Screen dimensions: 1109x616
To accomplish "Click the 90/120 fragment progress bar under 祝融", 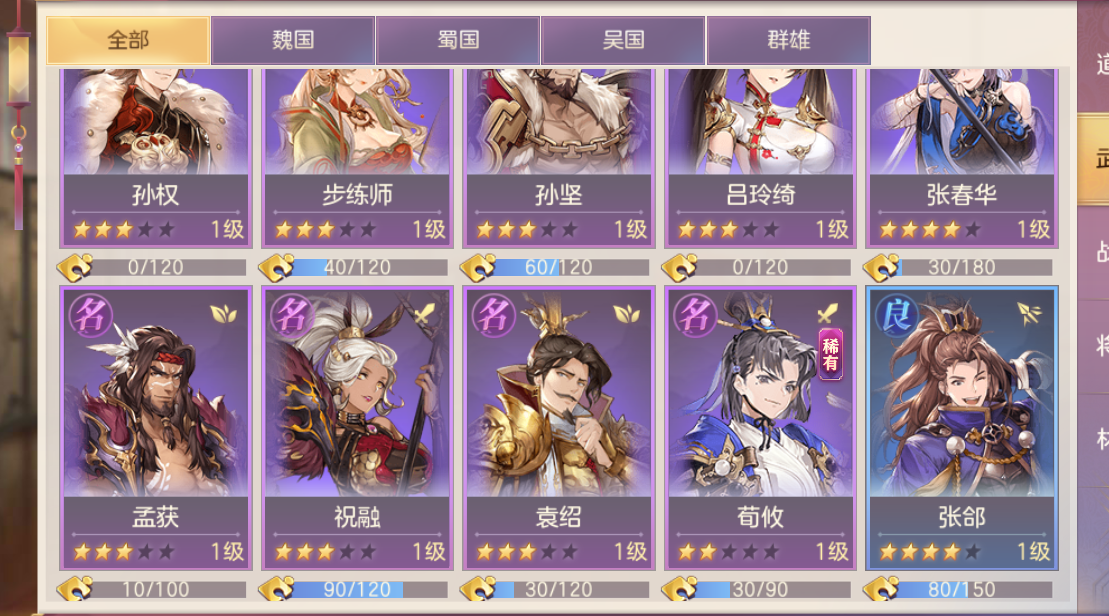I will [357, 589].
